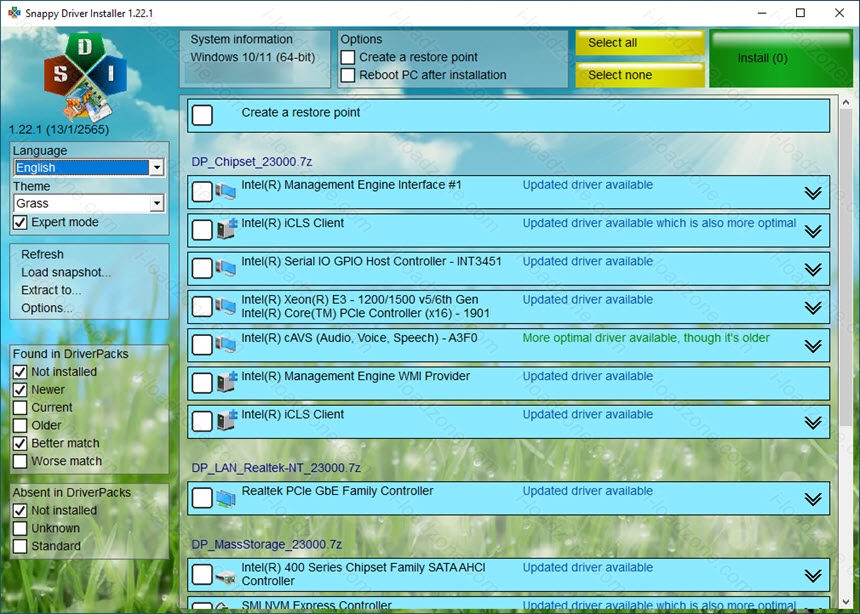
Task: Click the scrollbar down arrow
Action: (845, 601)
